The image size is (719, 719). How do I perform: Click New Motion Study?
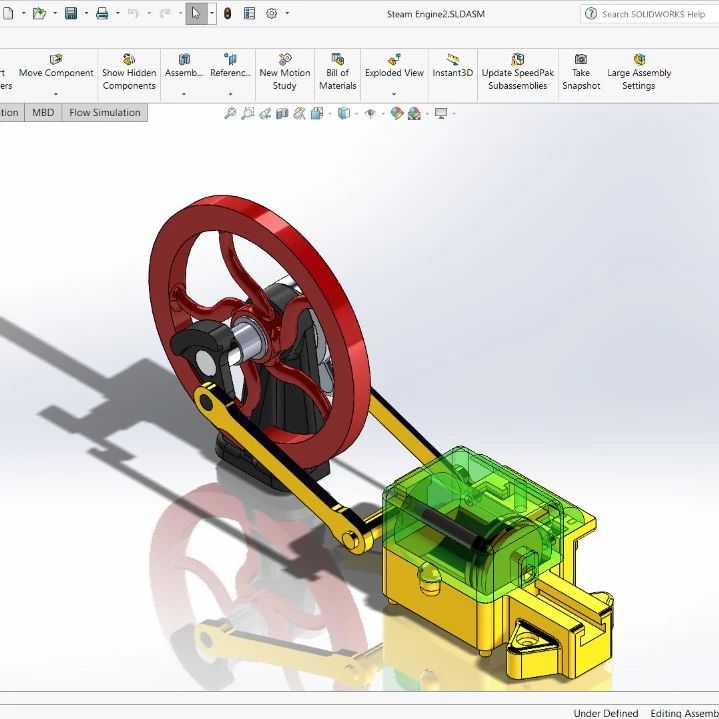click(285, 72)
